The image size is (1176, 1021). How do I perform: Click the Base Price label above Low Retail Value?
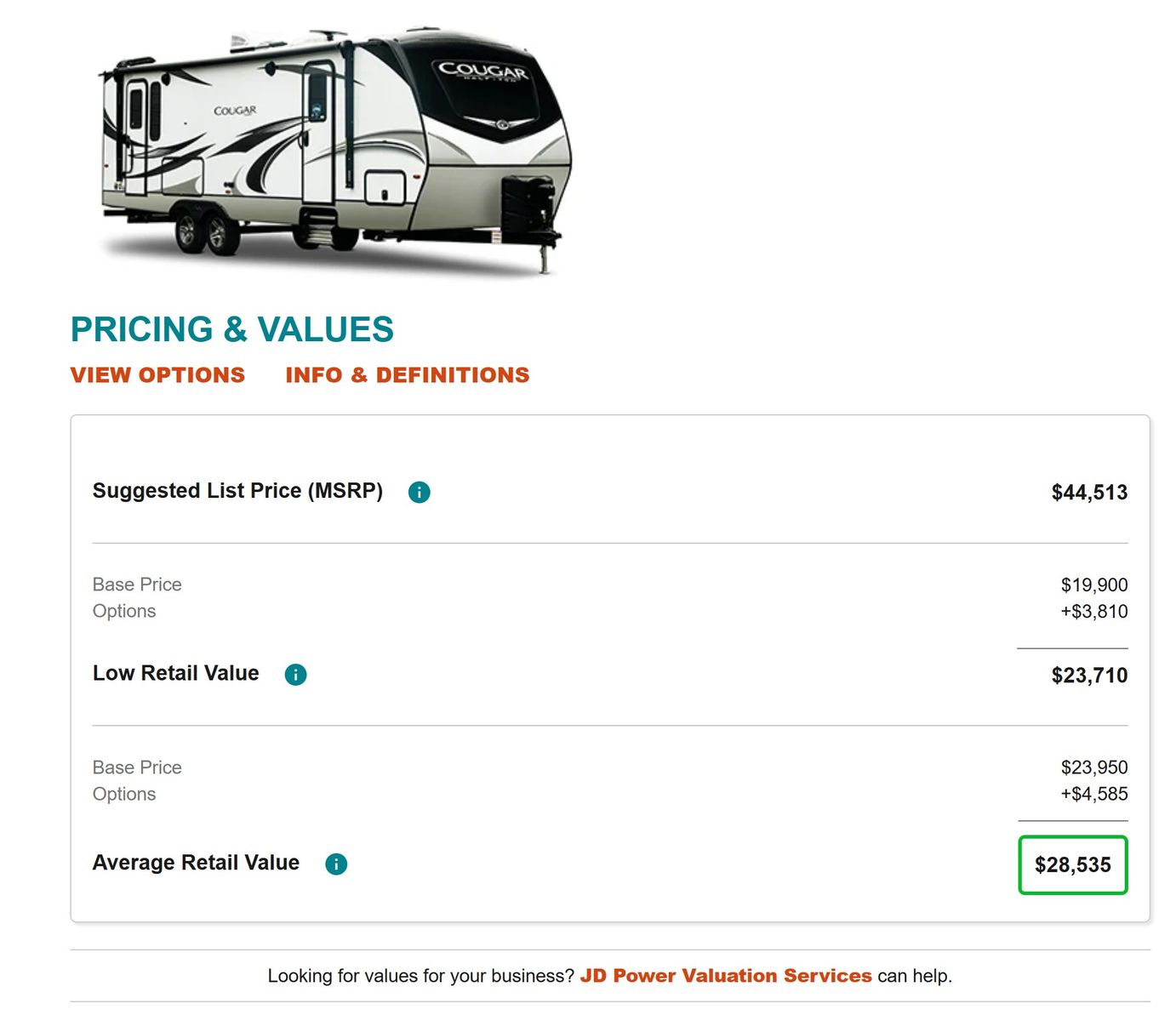pyautogui.click(x=137, y=585)
